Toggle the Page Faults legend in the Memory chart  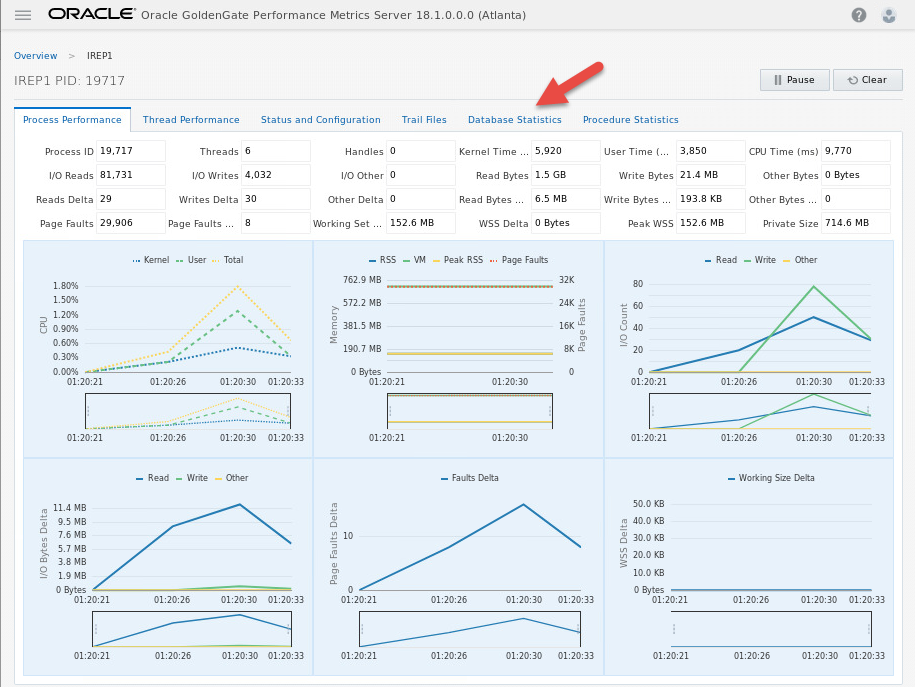(x=519, y=260)
